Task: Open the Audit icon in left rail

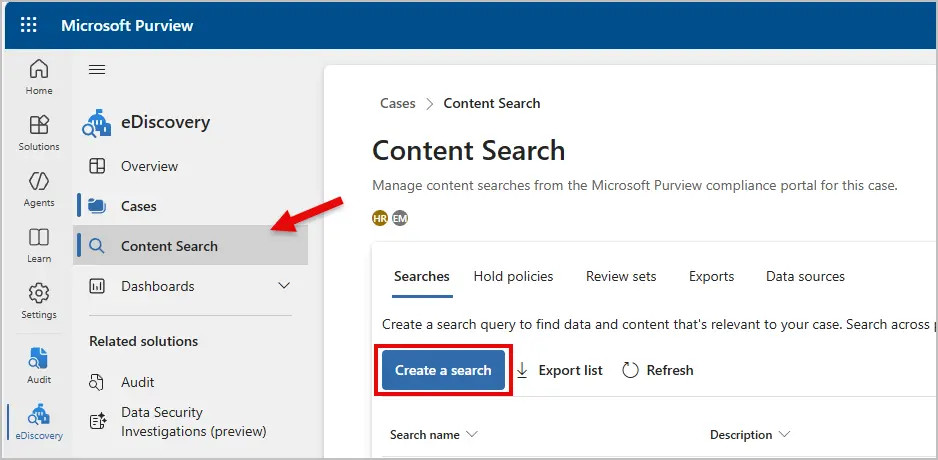Action: (x=39, y=366)
